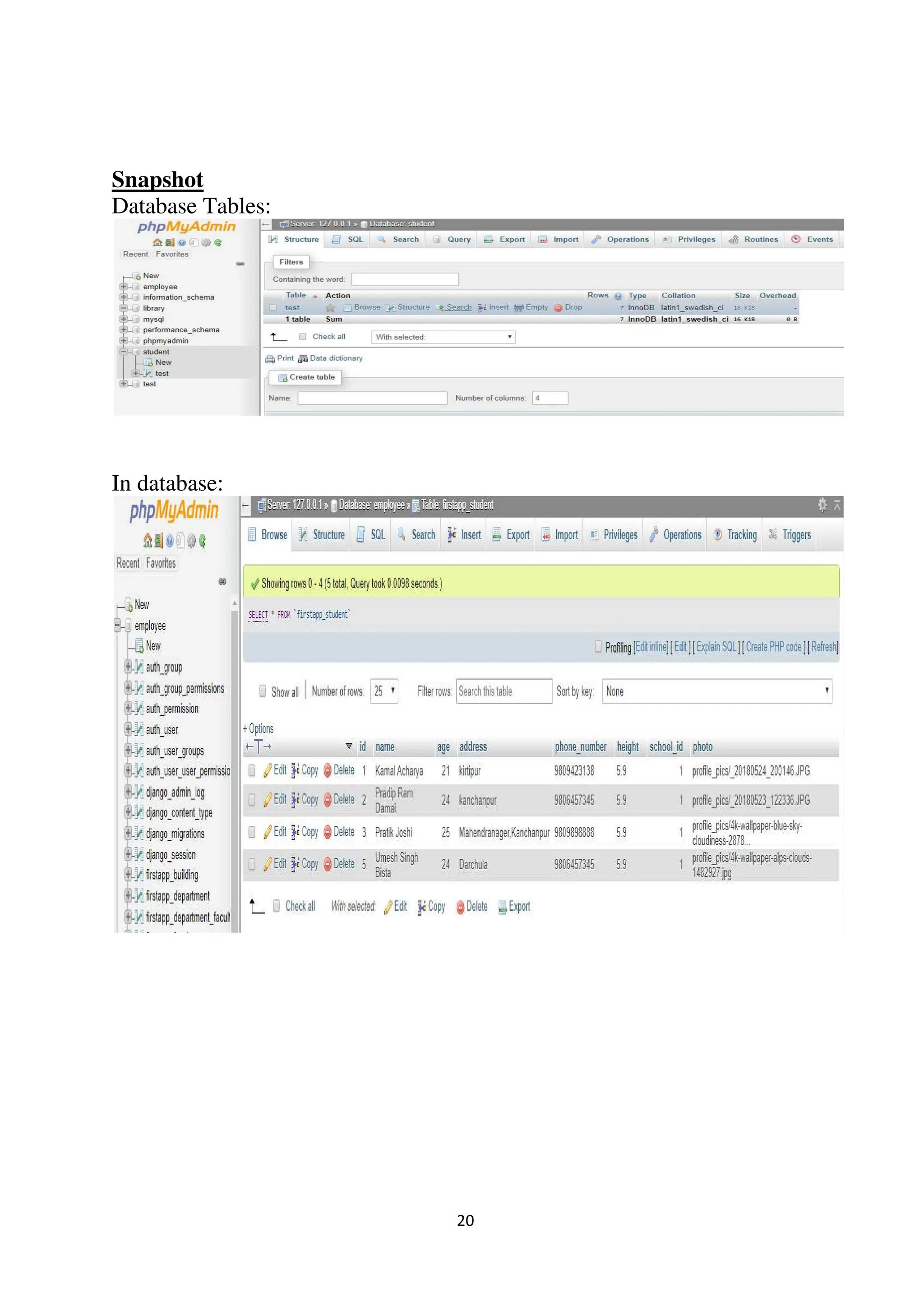Click the link chain icon in the lower navigation panel
This screenshot has height=1307, width=924.
(x=222, y=581)
